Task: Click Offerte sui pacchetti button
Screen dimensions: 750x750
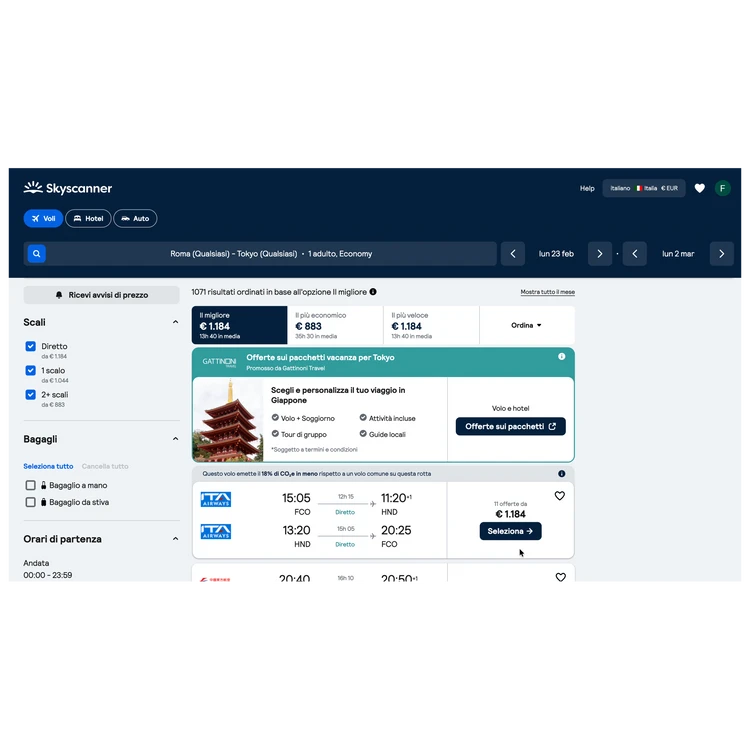Action: (510, 426)
